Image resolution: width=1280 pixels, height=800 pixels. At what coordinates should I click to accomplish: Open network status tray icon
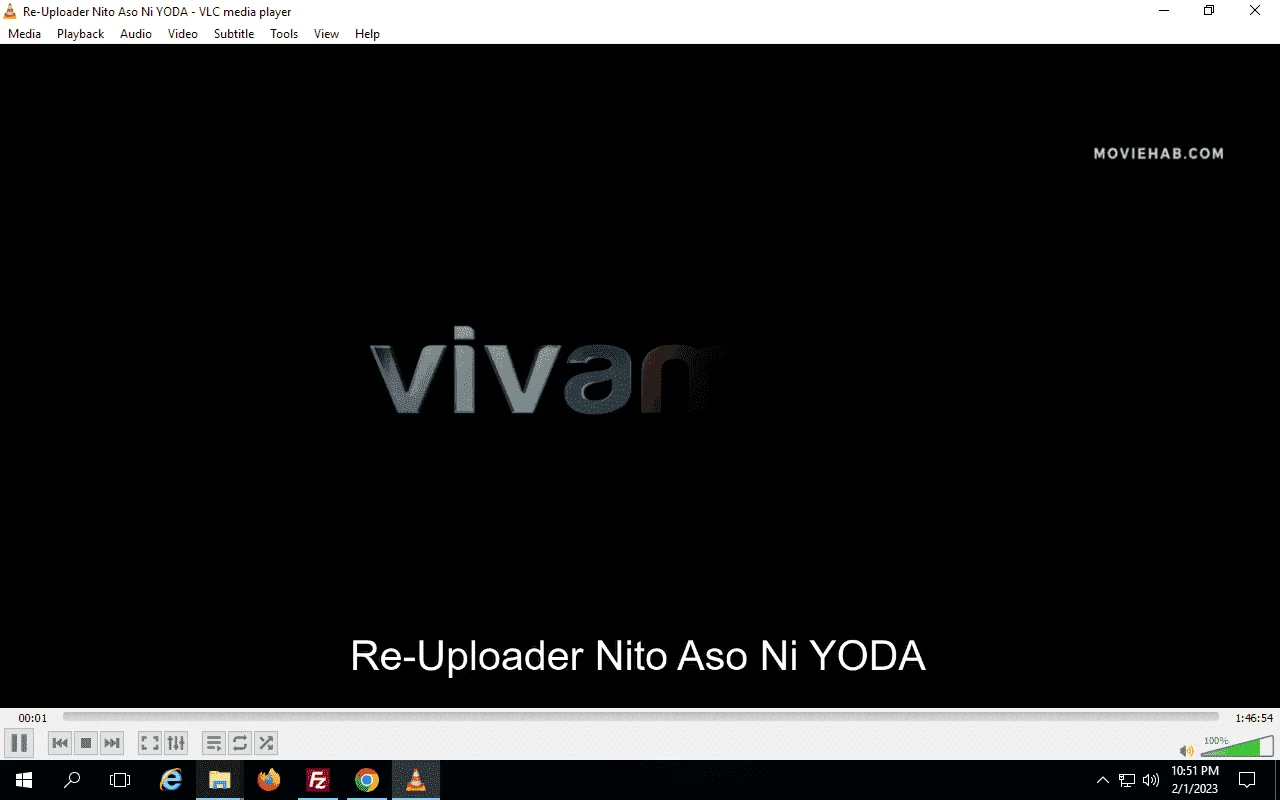click(1127, 780)
